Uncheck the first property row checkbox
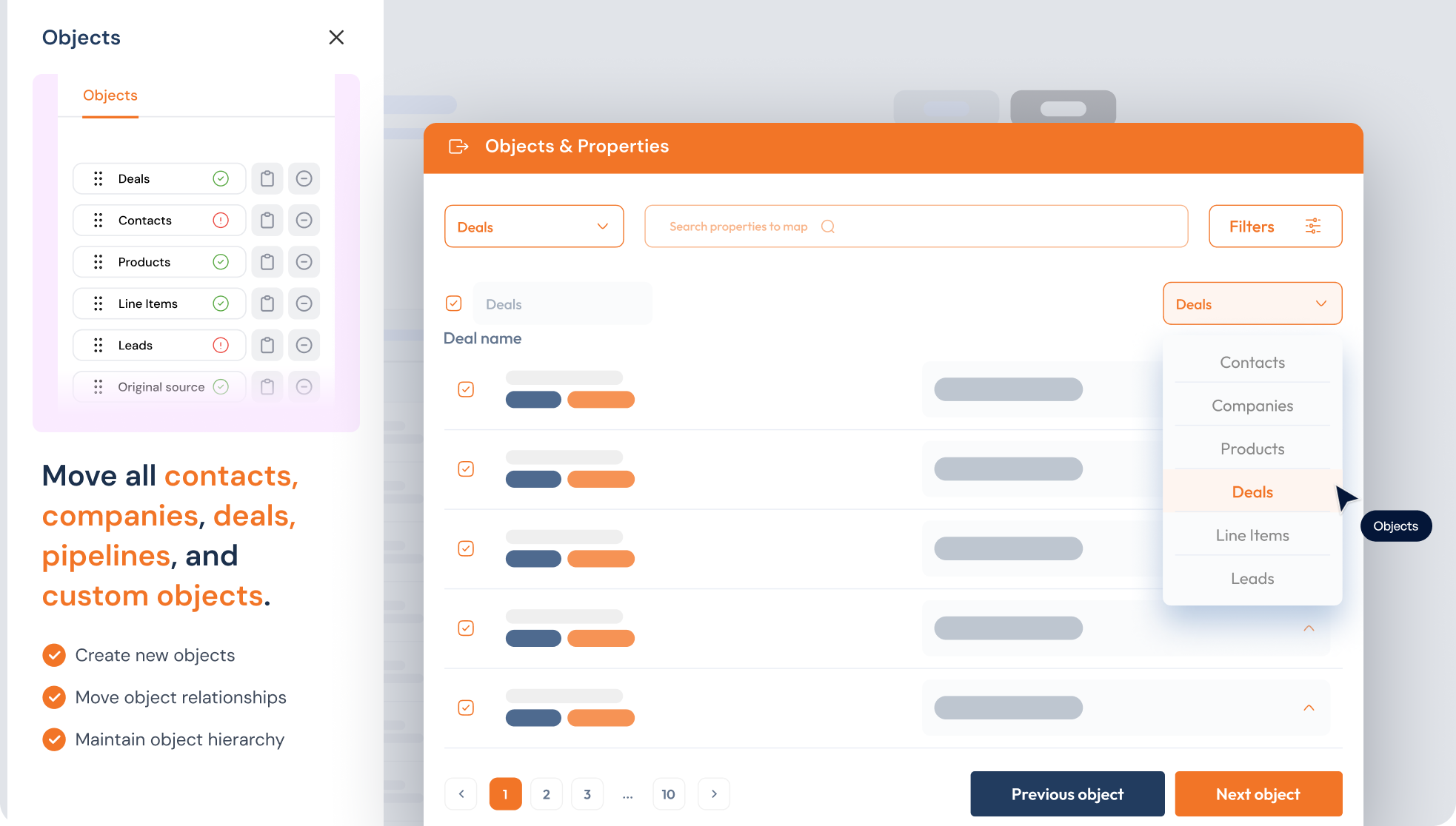This screenshot has width=1456, height=826. point(466,389)
